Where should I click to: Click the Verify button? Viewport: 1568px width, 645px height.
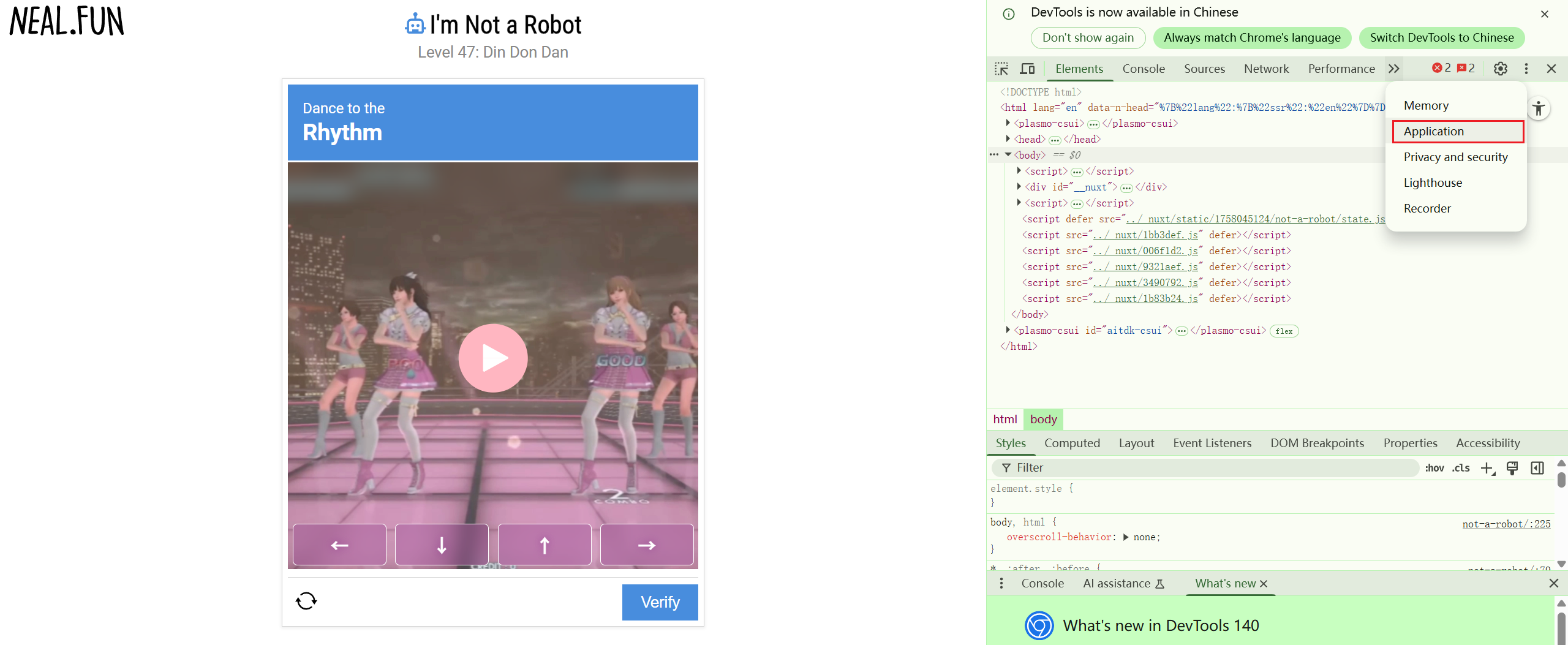tap(660, 602)
